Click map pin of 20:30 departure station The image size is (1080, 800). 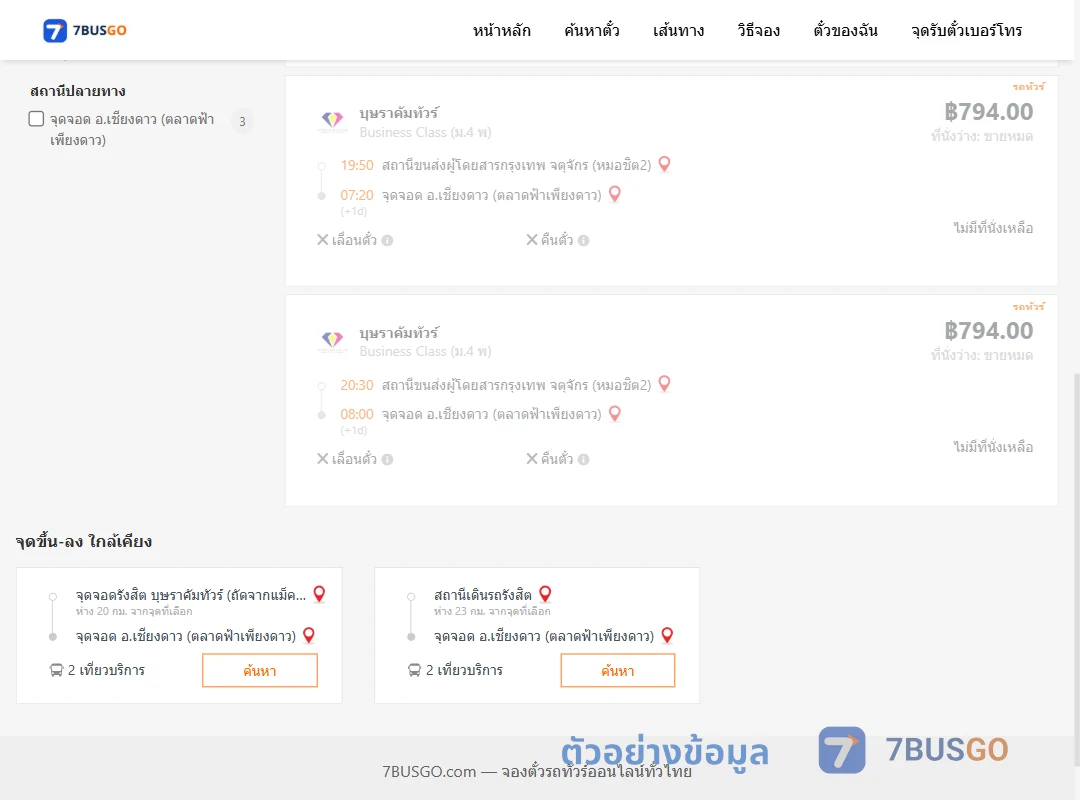664,384
